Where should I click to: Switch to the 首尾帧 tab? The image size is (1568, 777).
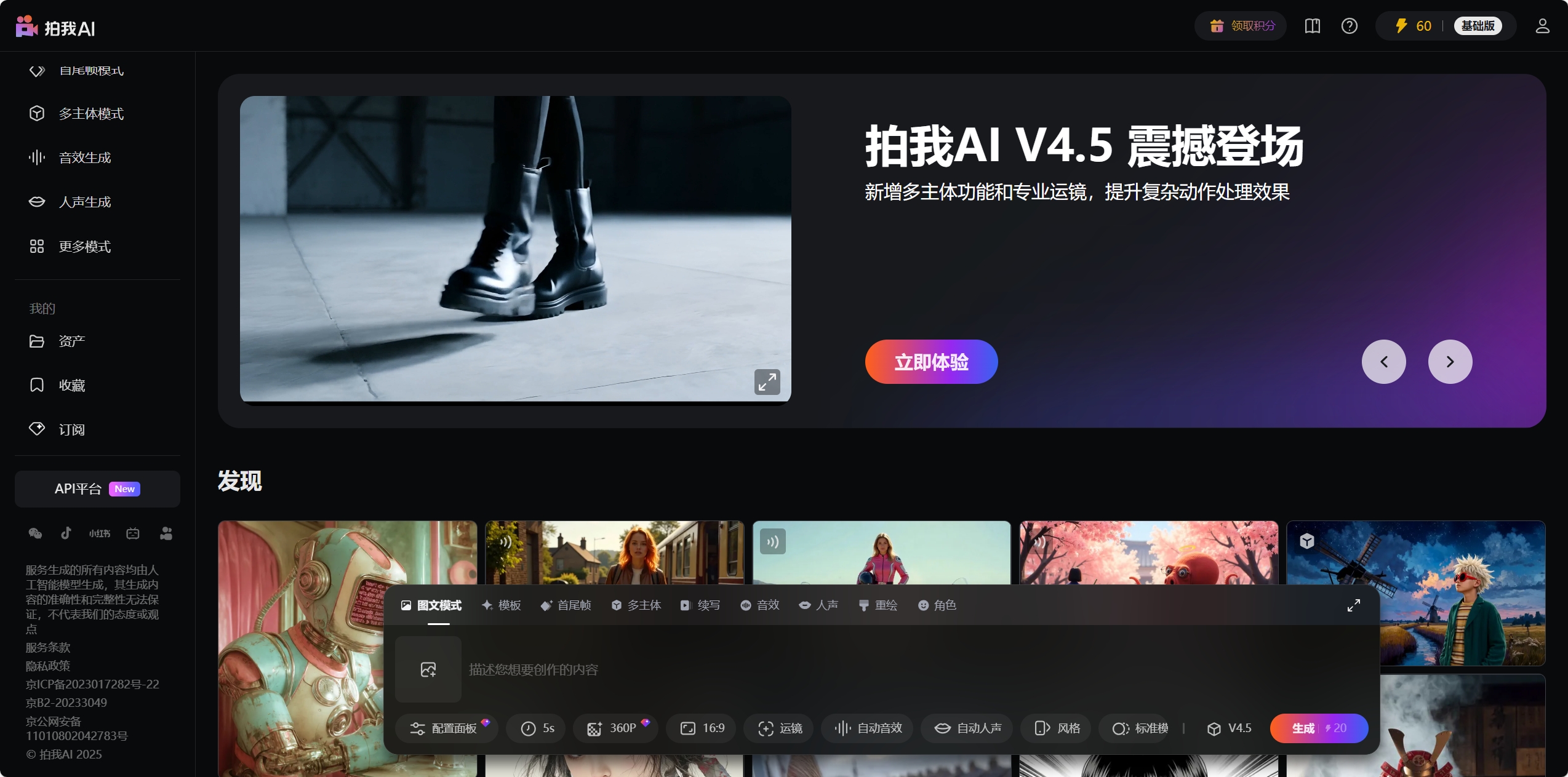click(x=566, y=605)
